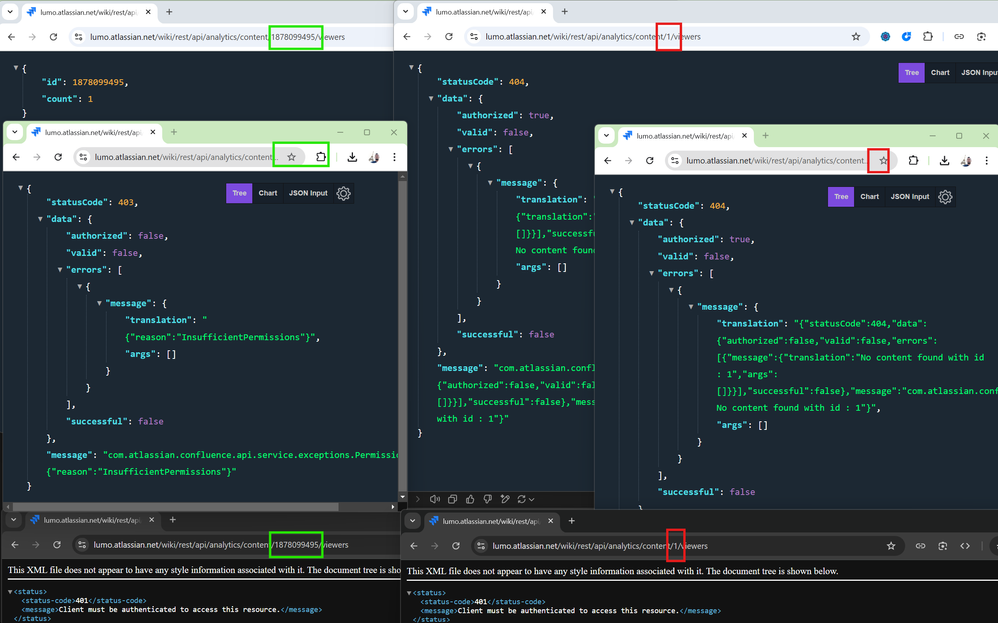The height and width of the screenshot is (623, 998).
Task: Select the read-aloud speaker icon
Action: tap(437, 499)
